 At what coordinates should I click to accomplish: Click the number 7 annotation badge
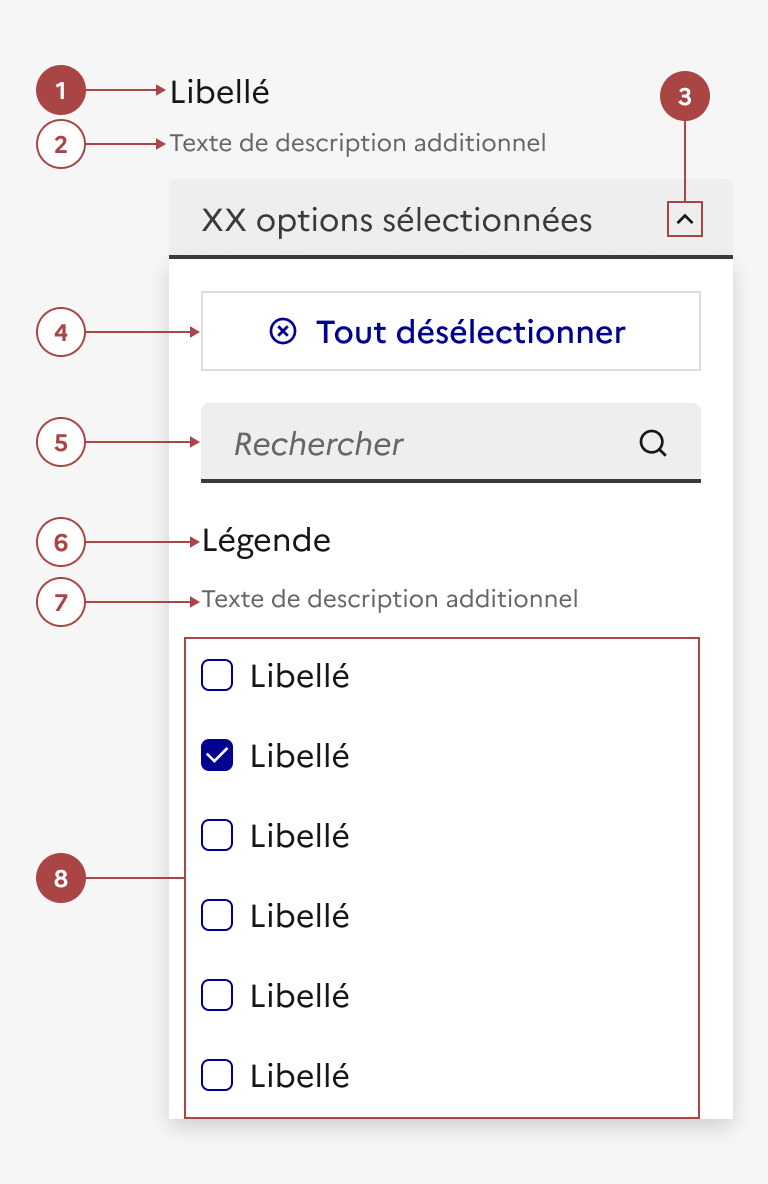click(61, 602)
